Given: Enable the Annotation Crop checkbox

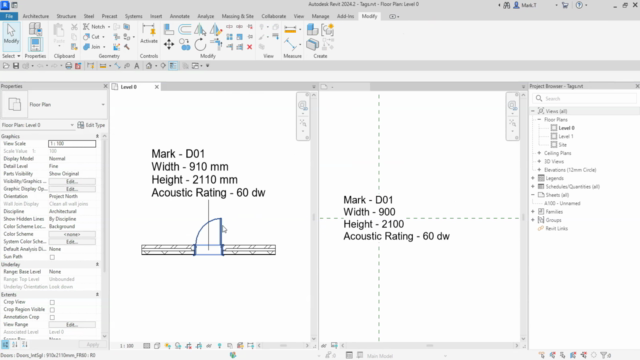Looking at the screenshot, I should click(52, 317).
